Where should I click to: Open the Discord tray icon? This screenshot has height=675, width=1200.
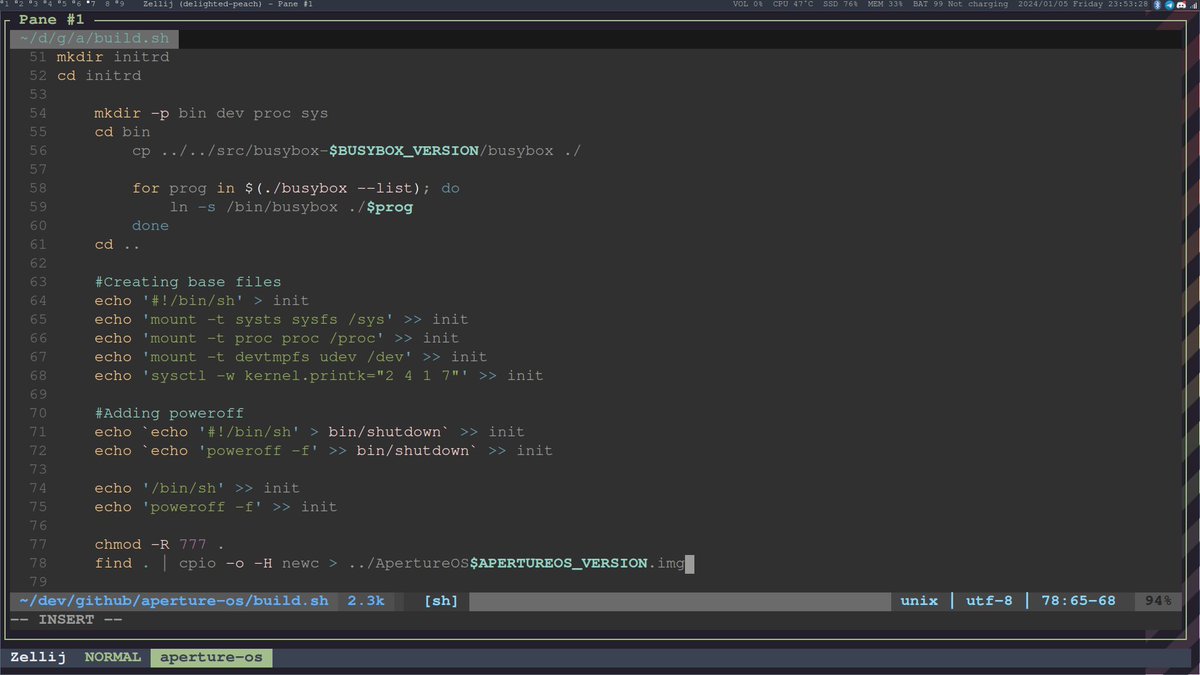pyautogui.click(x=1181, y=4)
